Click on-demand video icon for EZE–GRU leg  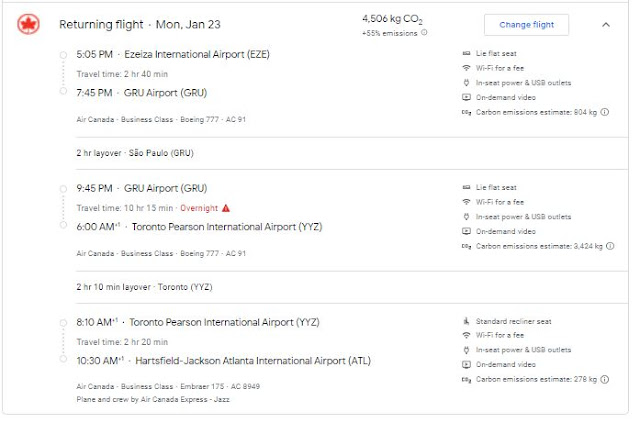click(x=466, y=98)
